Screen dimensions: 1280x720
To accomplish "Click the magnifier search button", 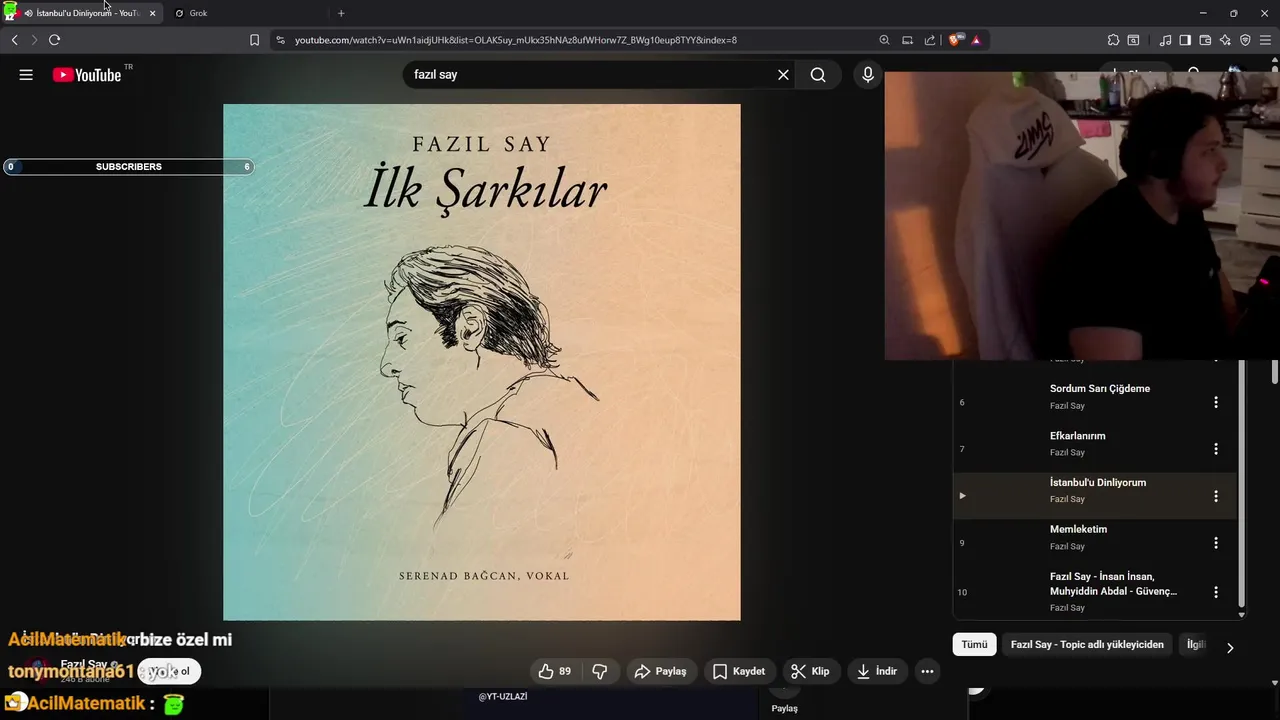I will (x=818, y=75).
